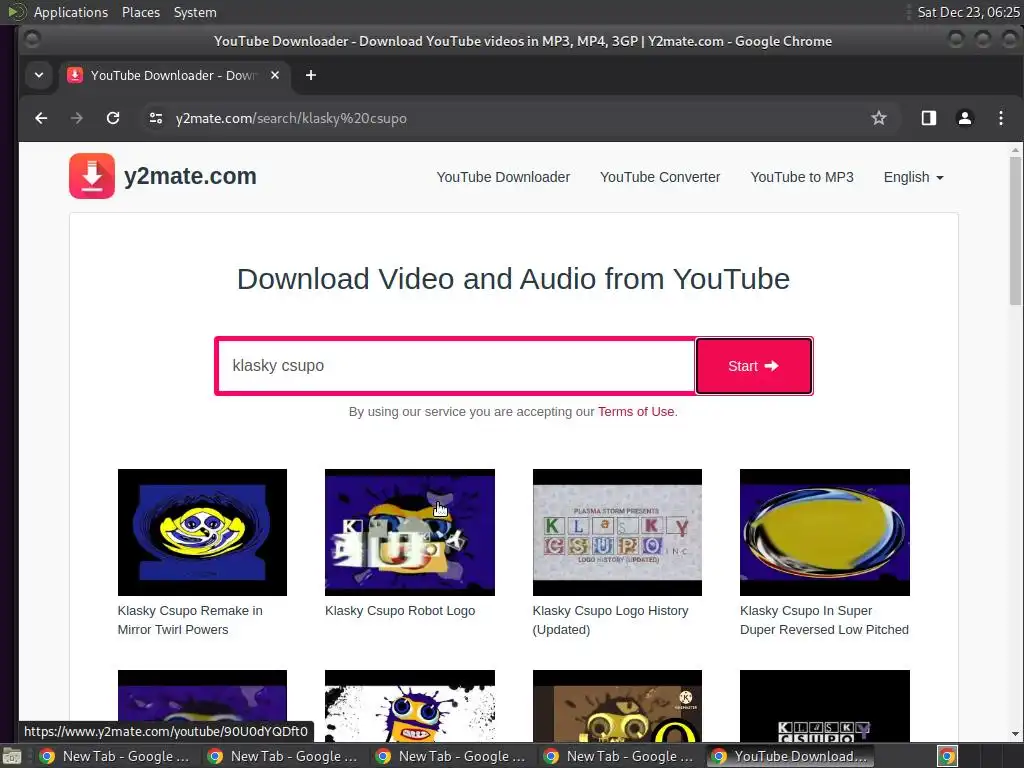Open Super Duper Reversed Low Pitched thumbnail
This screenshot has height=768, width=1024.
coord(824,532)
